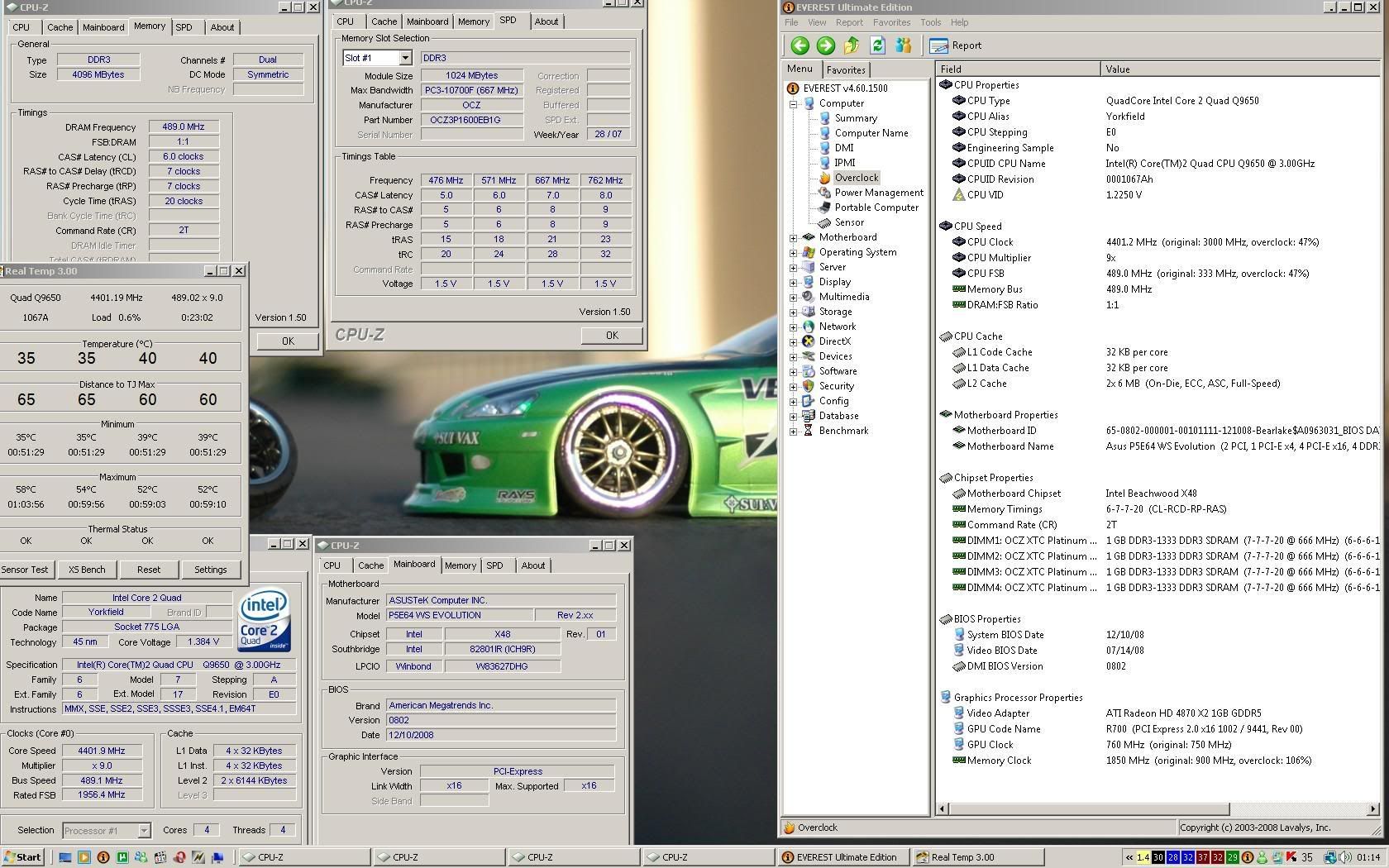1389x868 pixels.
Task: Run Sensor Test in Real Temp
Action: point(25,570)
